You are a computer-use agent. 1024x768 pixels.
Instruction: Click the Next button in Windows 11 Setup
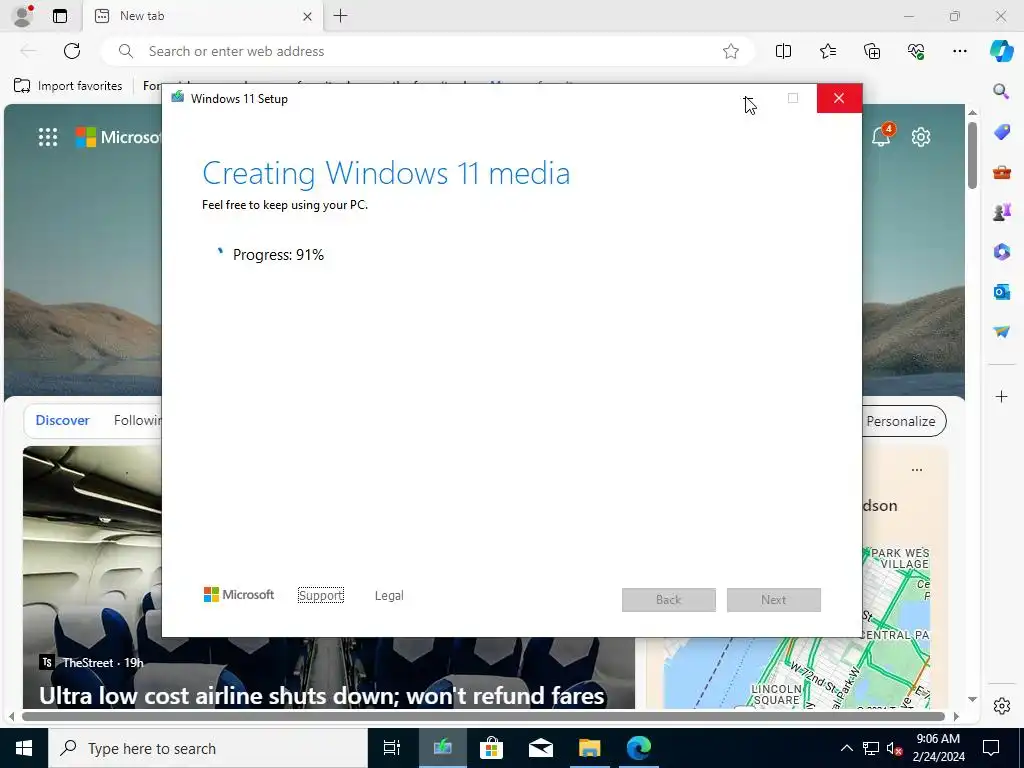coord(774,600)
